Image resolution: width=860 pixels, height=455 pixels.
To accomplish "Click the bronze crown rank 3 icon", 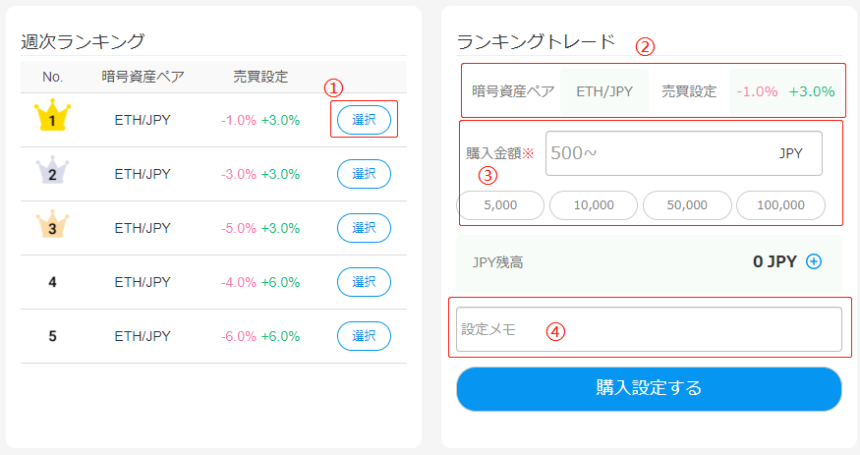I will tap(53, 224).
